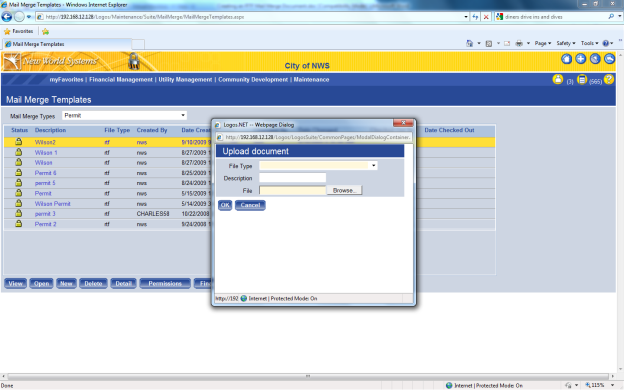Click the blue plus icon in banner
The height and width of the screenshot is (390, 624).
(581, 59)
